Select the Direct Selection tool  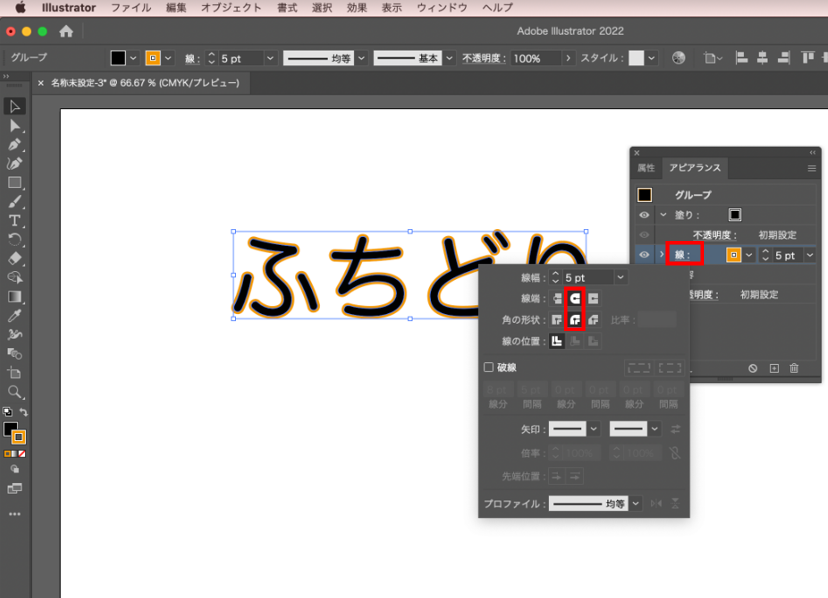[14, 126]
